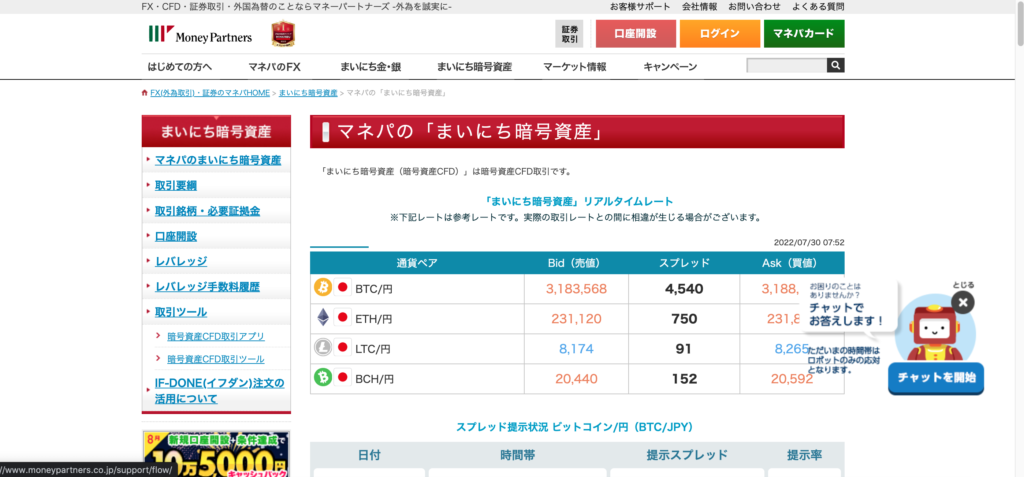This screenshot has height=477, width=1024.
Task: Open はじめての方へ menu
Action: pyautogui.click(x=180, y=67)
